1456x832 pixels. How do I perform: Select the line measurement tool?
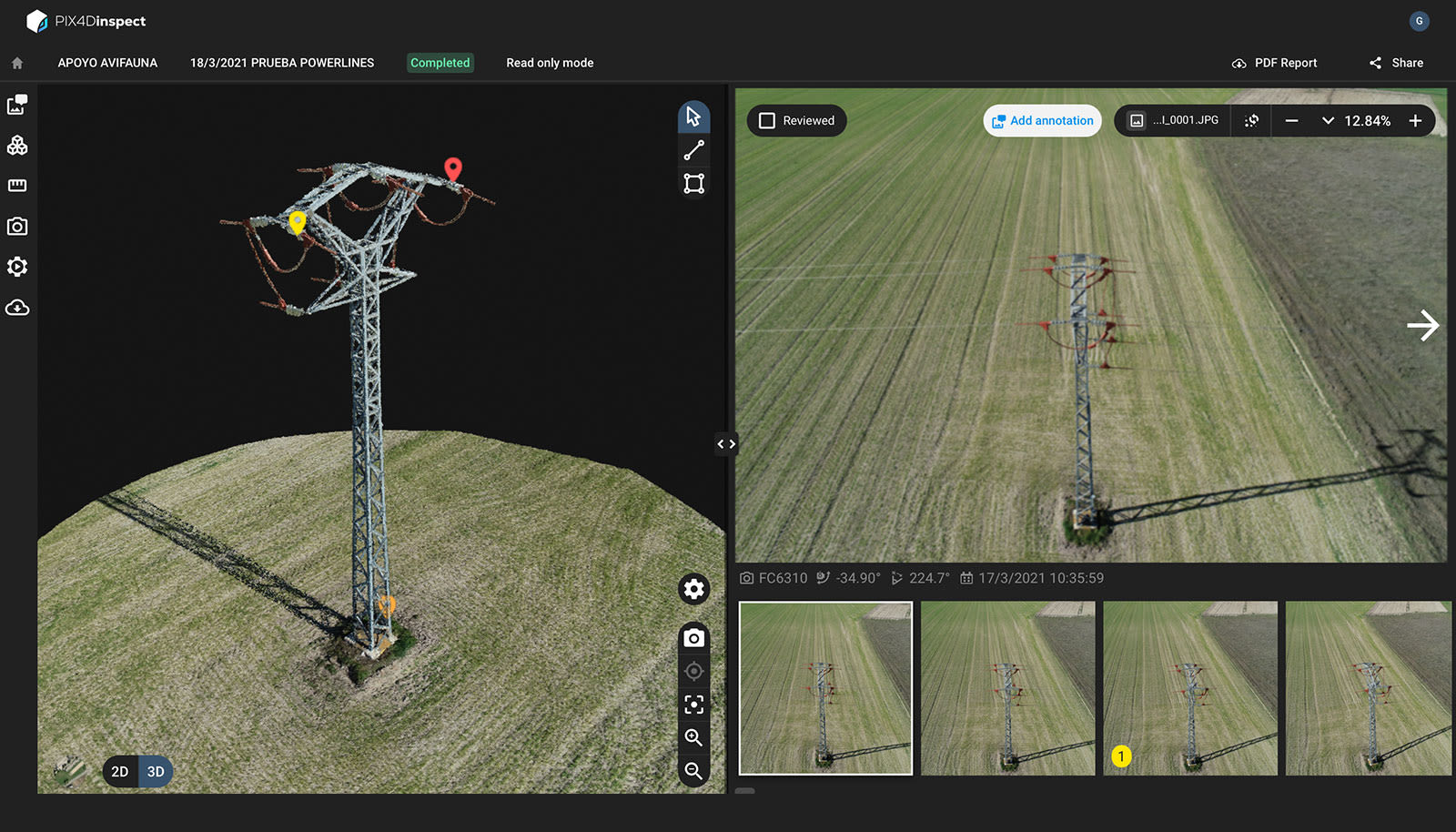pos(693,149)
